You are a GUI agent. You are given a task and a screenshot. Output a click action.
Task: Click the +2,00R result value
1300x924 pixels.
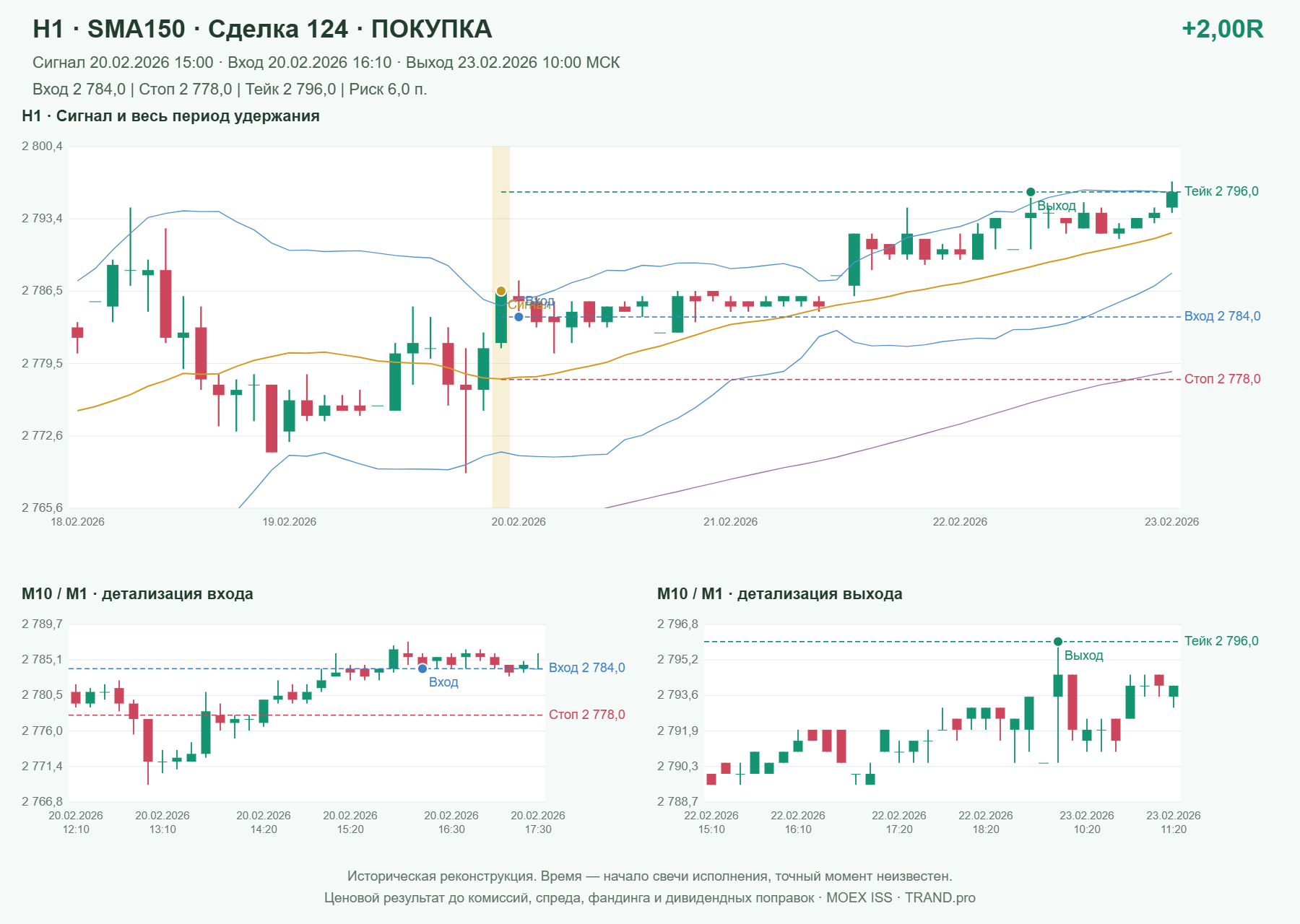[x=1222, y=29]
